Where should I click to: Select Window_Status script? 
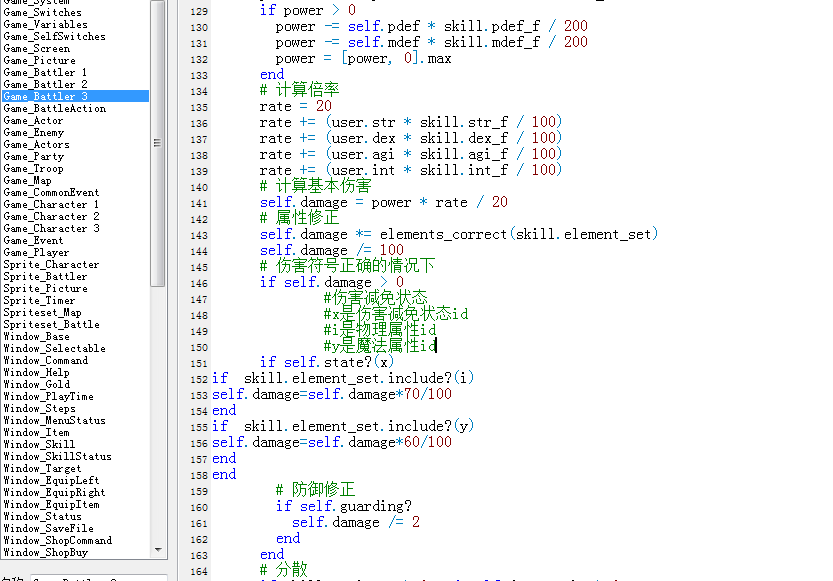tap(42, 517)
